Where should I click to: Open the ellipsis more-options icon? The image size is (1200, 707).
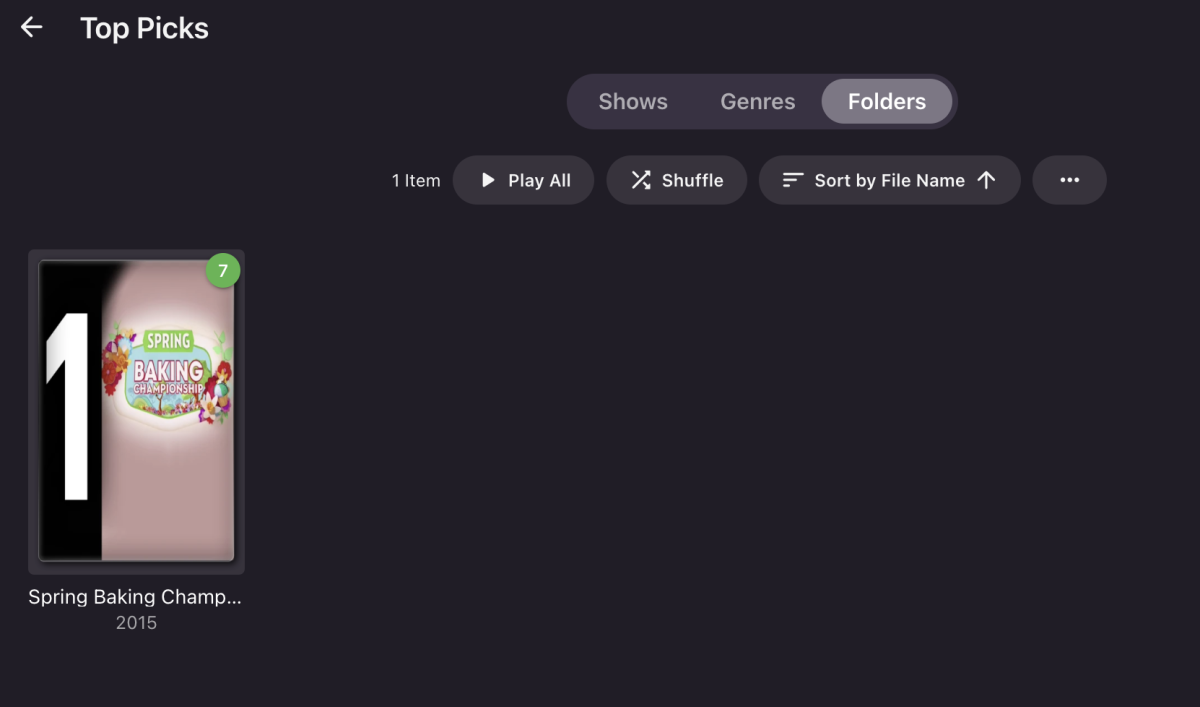(x=1069, y=180)
